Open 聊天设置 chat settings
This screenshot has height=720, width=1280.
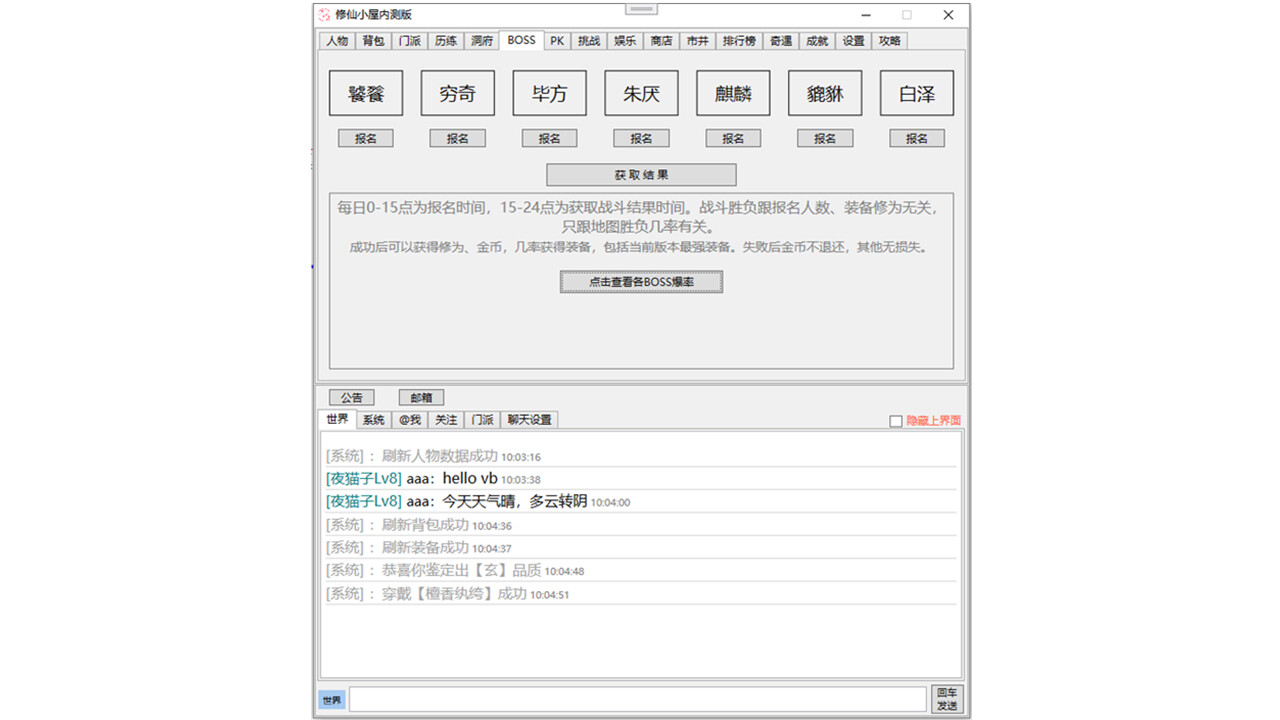point(528,420)
